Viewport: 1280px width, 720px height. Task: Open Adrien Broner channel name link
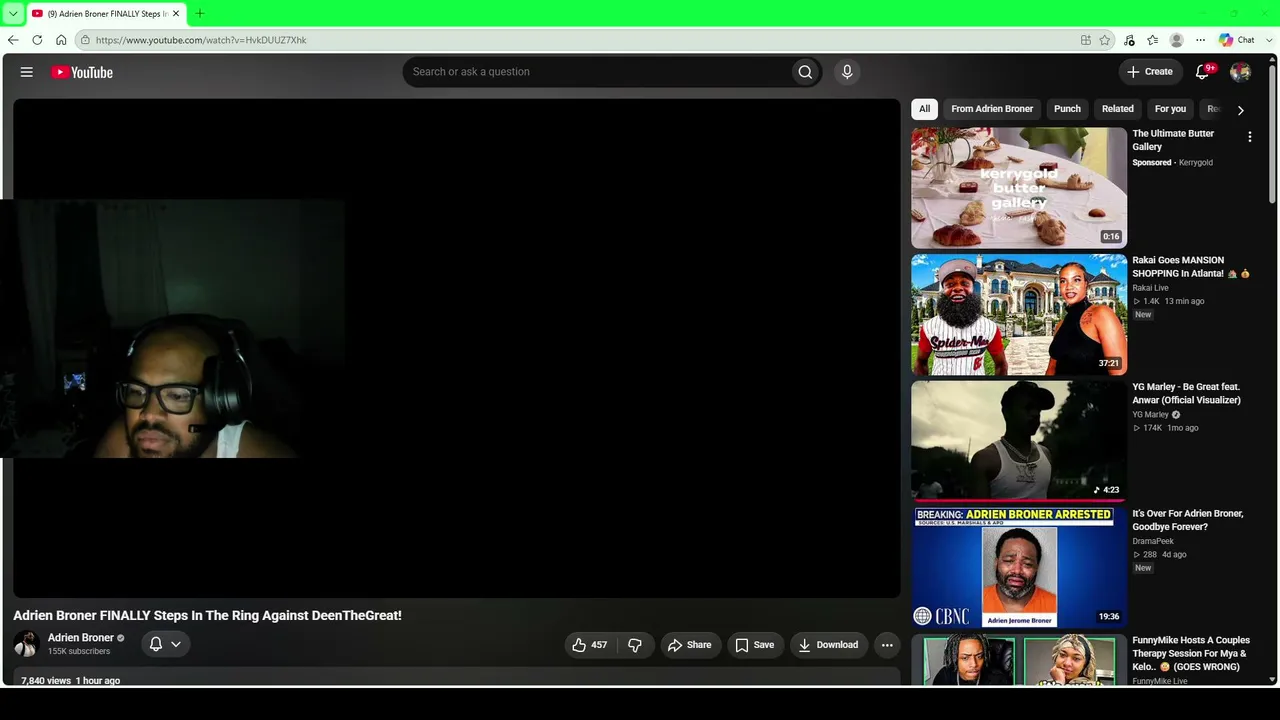(x=81, y=638)
